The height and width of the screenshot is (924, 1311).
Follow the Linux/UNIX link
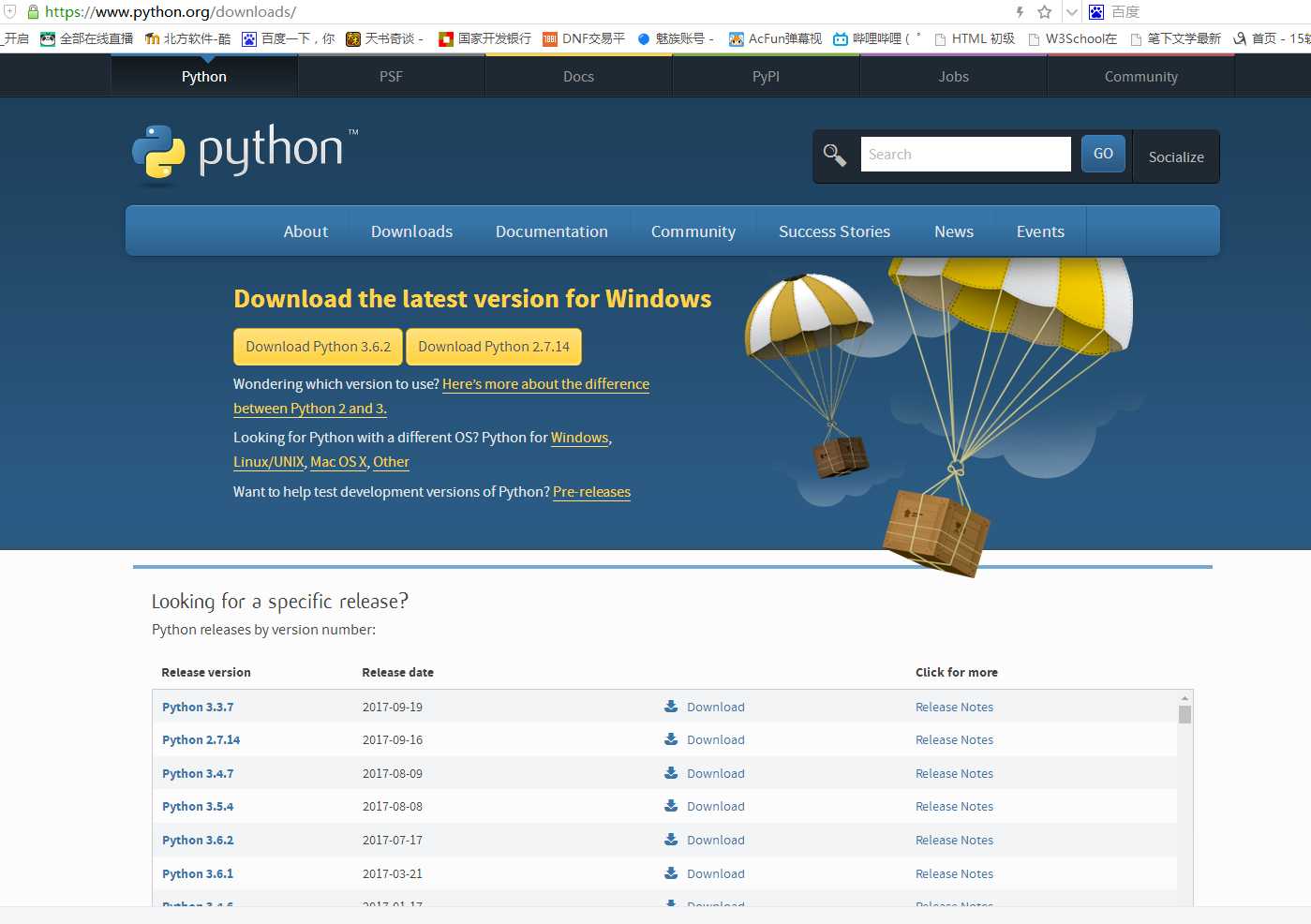pos(269,462)
